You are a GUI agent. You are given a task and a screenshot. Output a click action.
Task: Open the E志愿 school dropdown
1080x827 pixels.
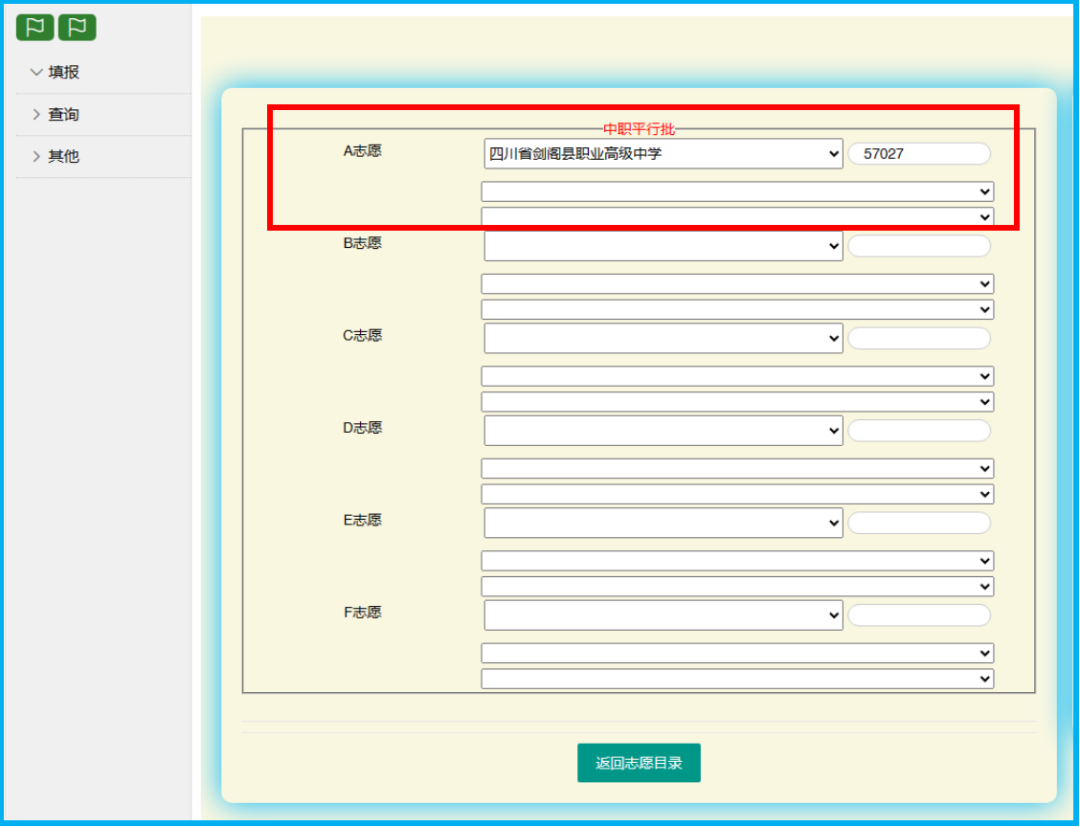[x=663, y=523]
